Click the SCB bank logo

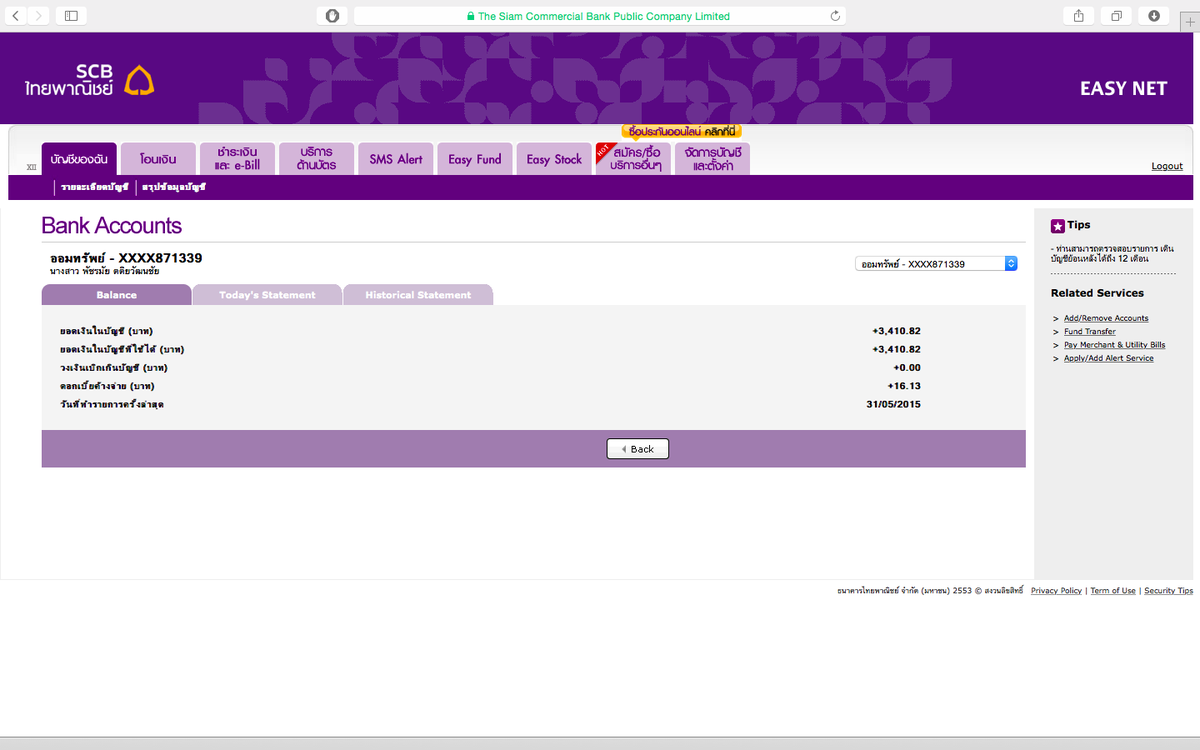[x=90, y=81]
